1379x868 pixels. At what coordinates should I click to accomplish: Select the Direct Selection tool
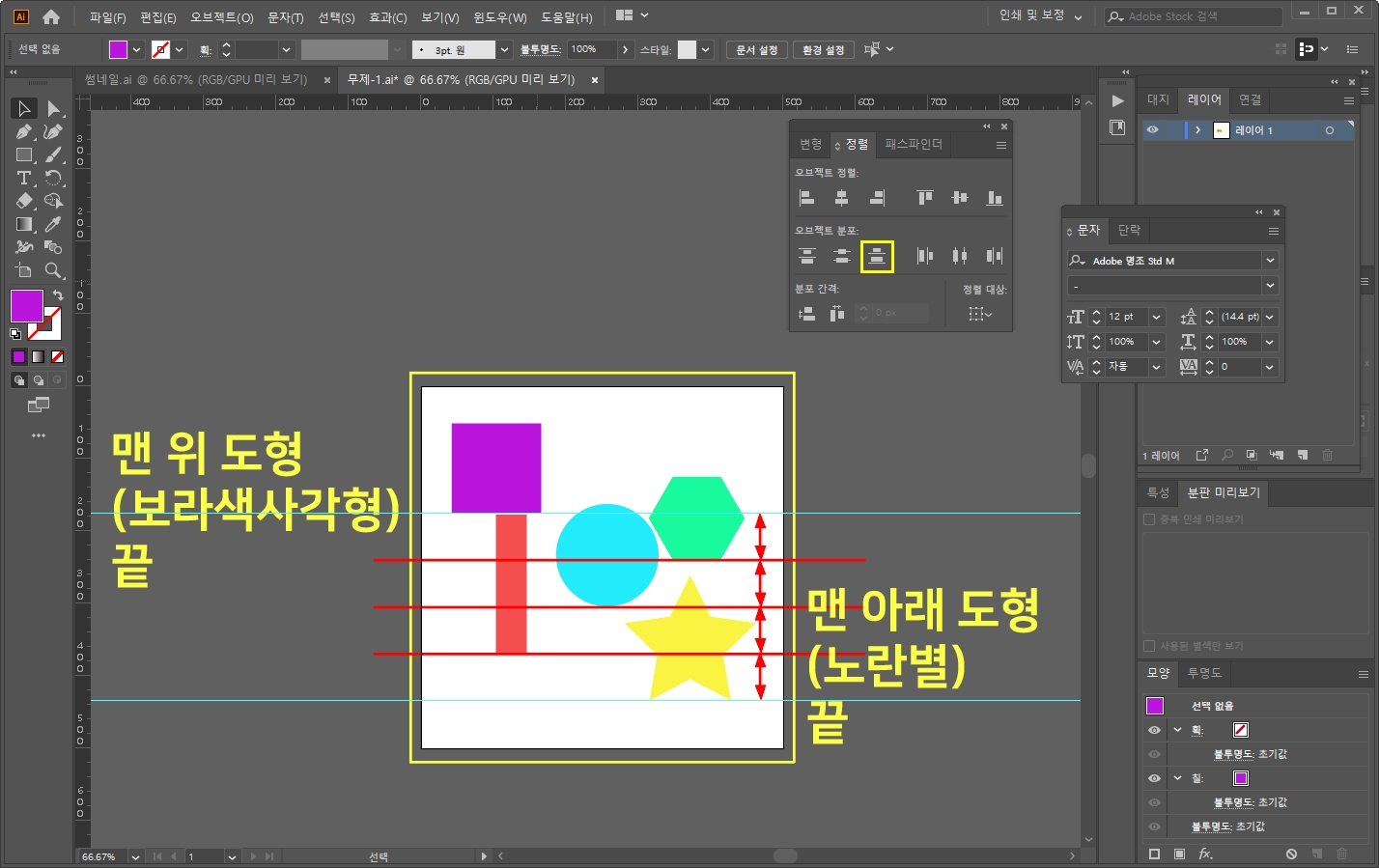[x=54, y=108]
